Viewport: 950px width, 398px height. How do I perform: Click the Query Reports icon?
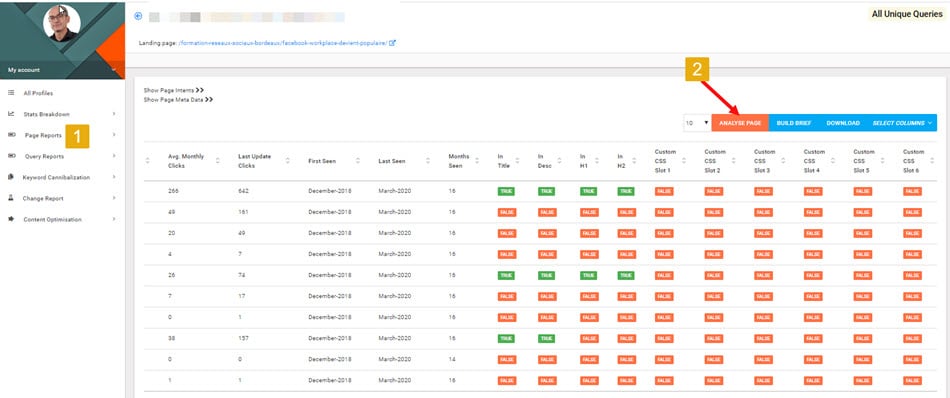pos(11,156)
